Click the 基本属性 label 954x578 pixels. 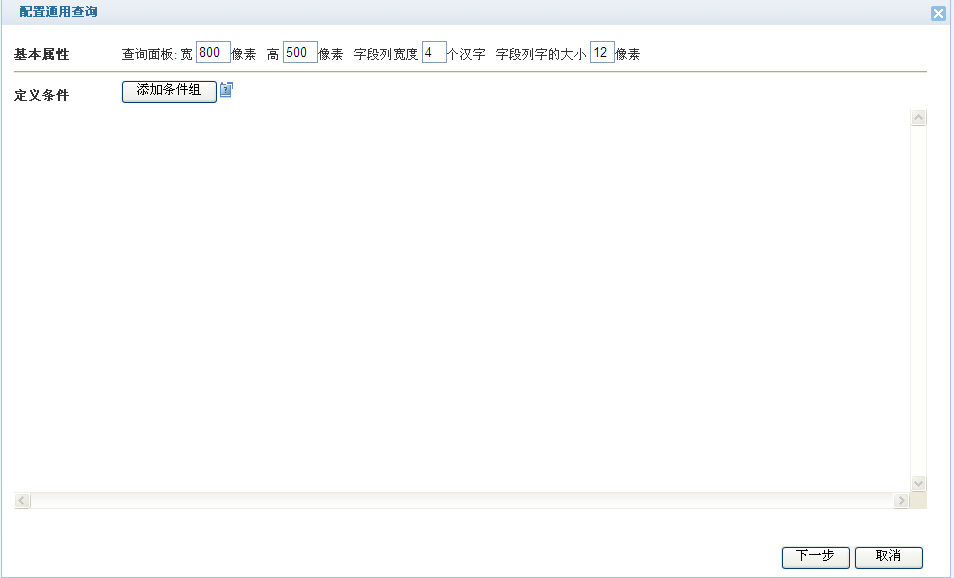click(41, 55)
